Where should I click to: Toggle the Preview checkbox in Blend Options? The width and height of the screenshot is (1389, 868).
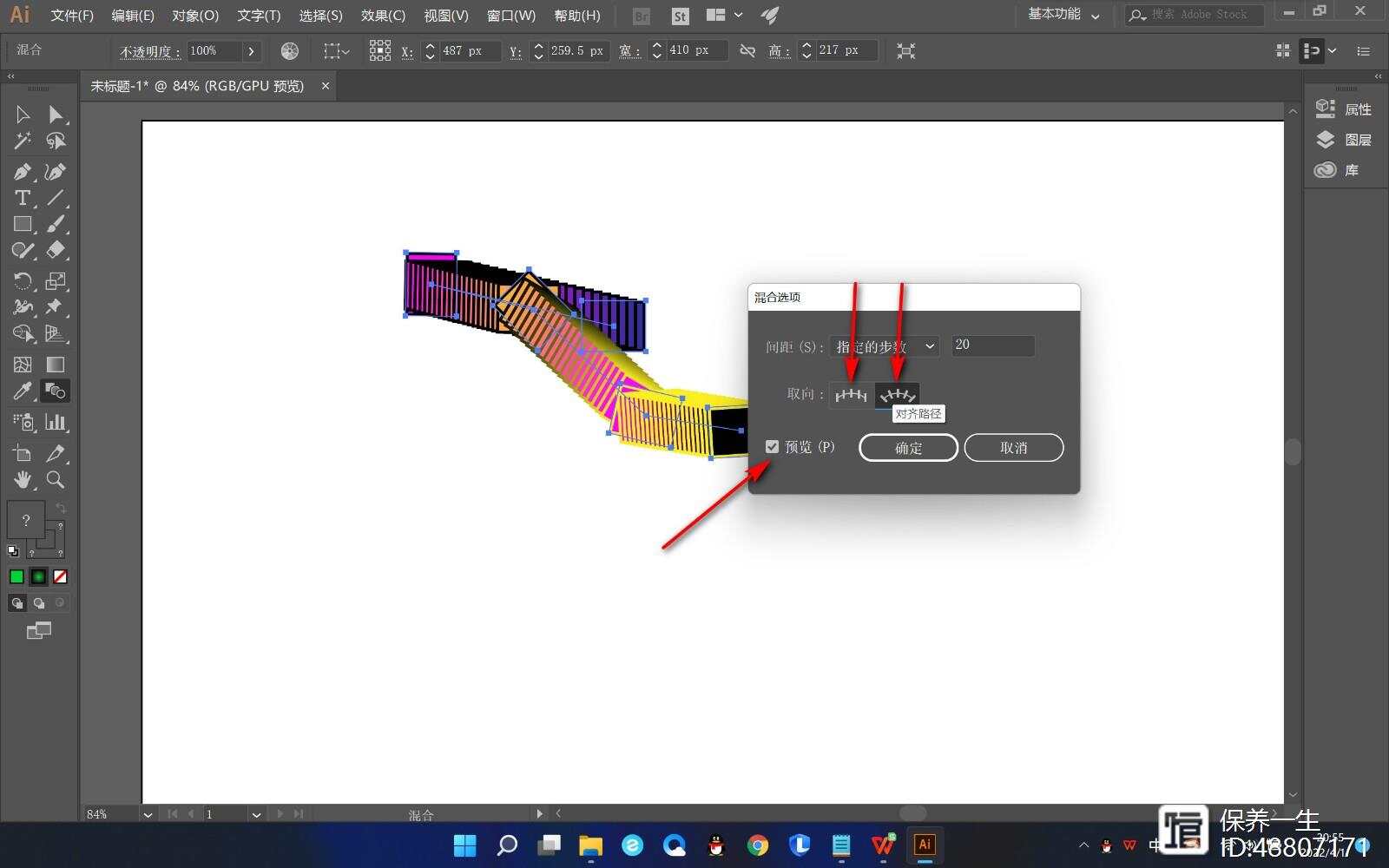pyautogui.click(x=772, y=447)
